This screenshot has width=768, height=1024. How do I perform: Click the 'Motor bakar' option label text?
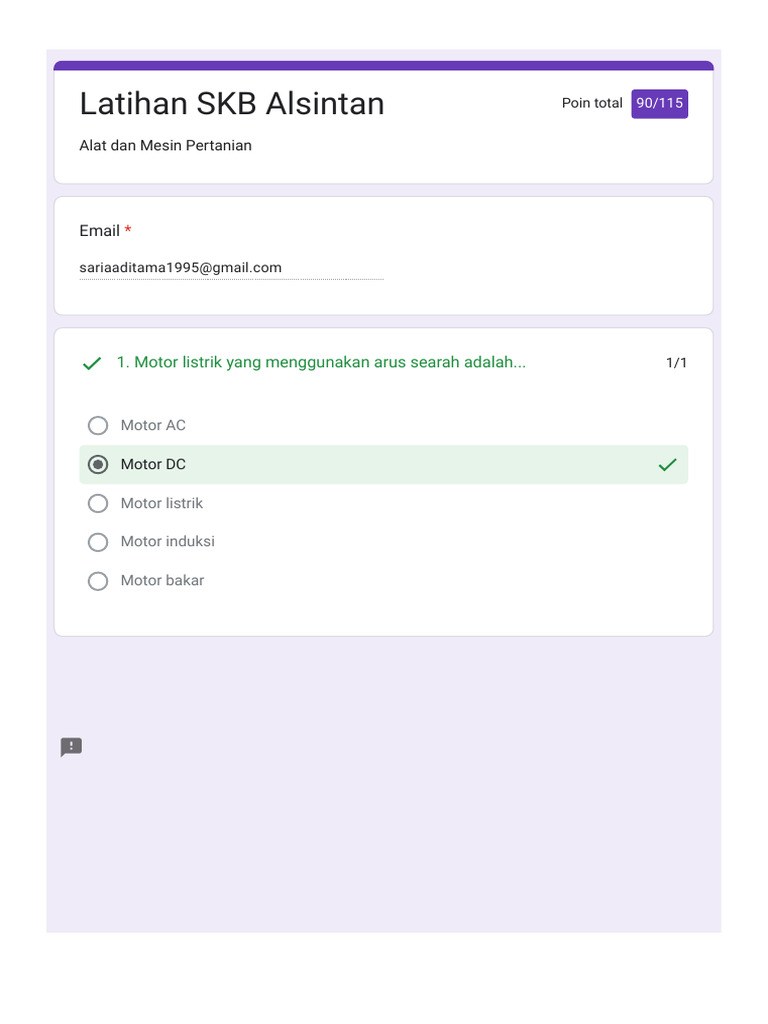[162, 581]
